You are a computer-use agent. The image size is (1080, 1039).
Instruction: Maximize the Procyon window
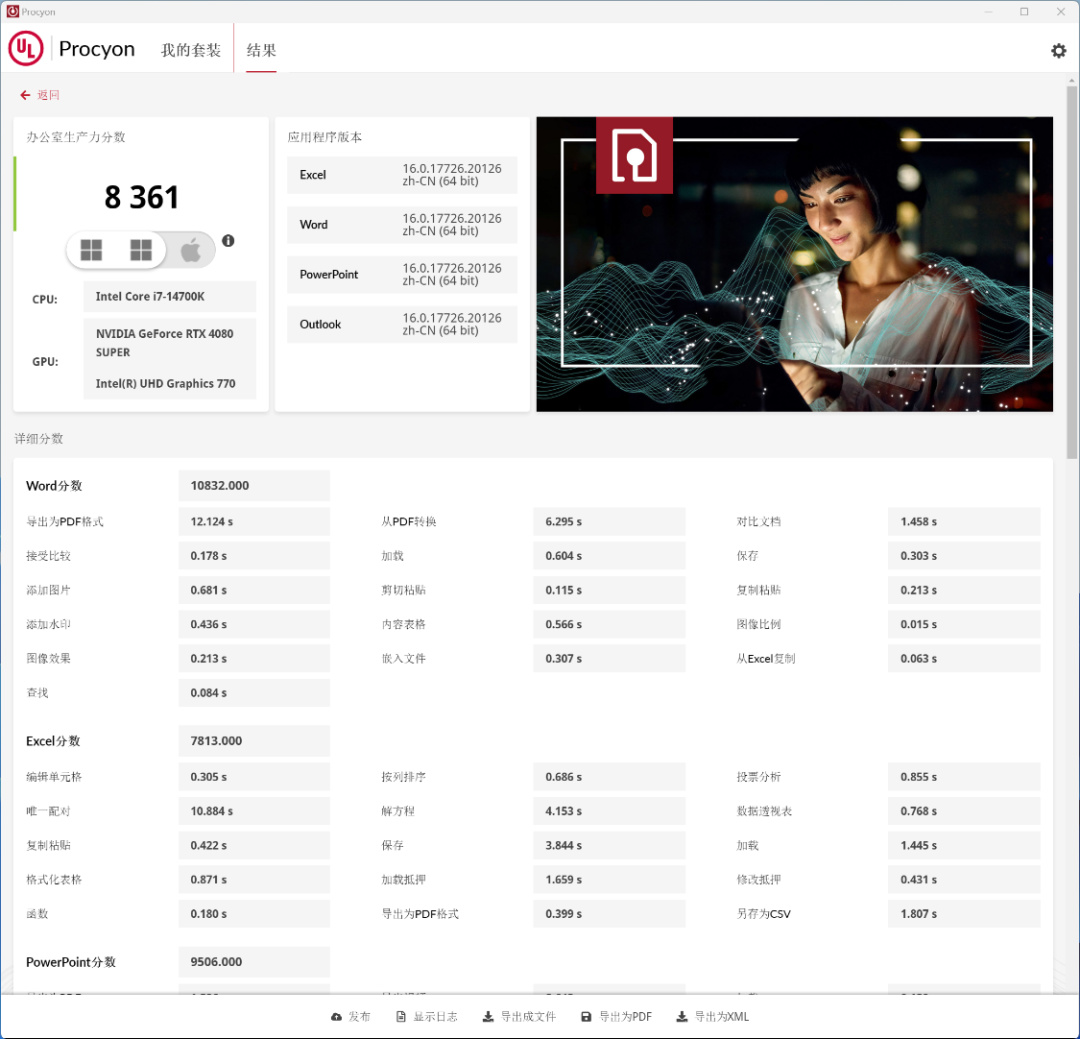1024,12
